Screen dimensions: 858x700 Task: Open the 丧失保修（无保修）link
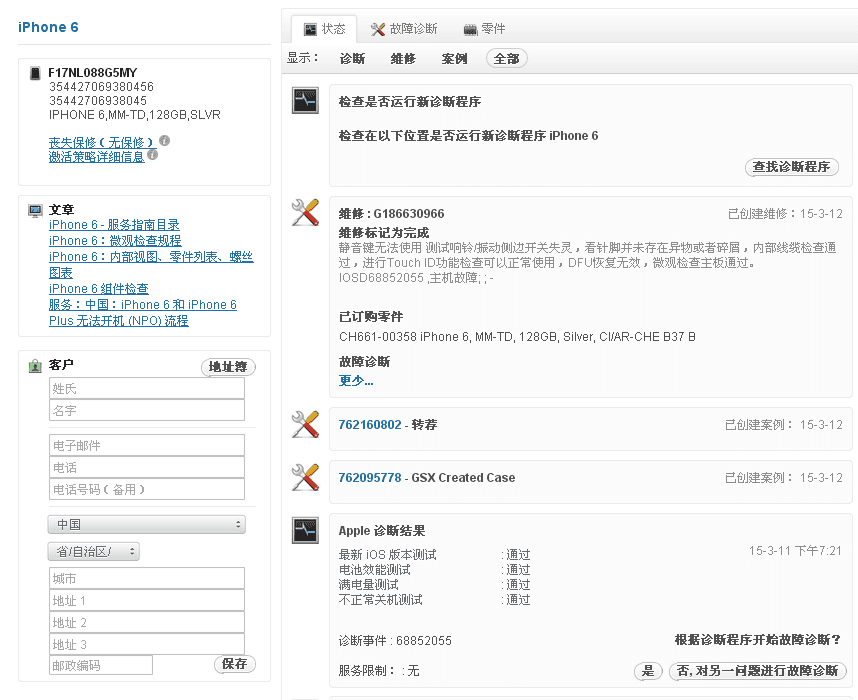coord(102,143)
